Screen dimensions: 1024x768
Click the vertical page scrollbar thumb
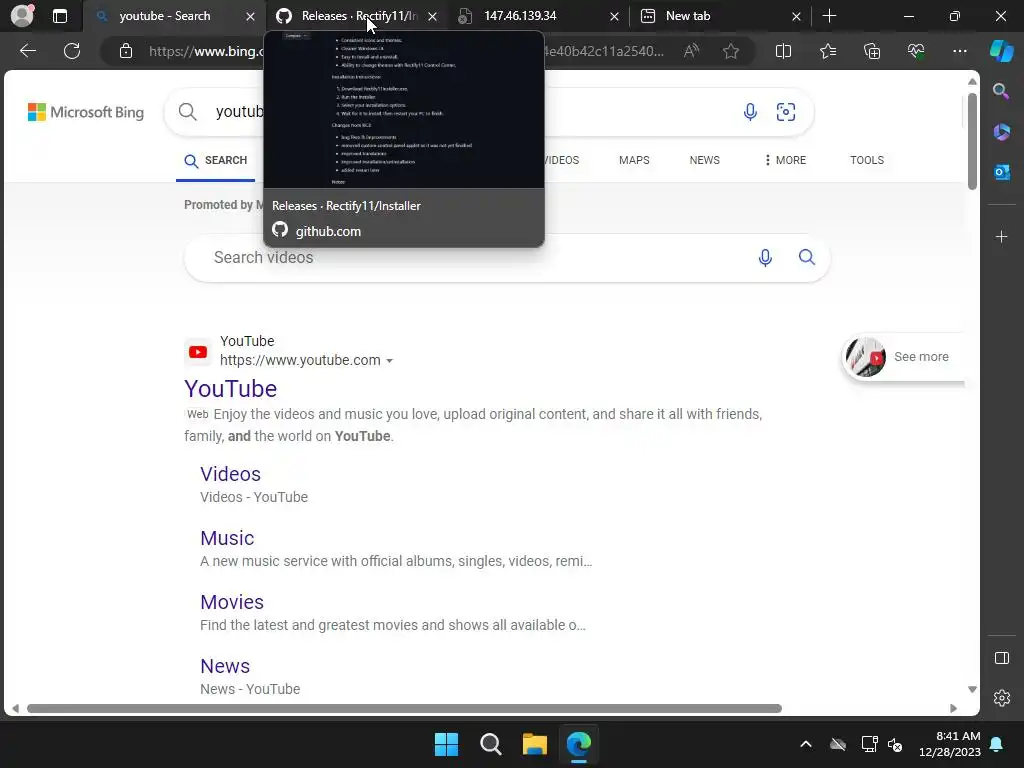[x=972, y=141]
